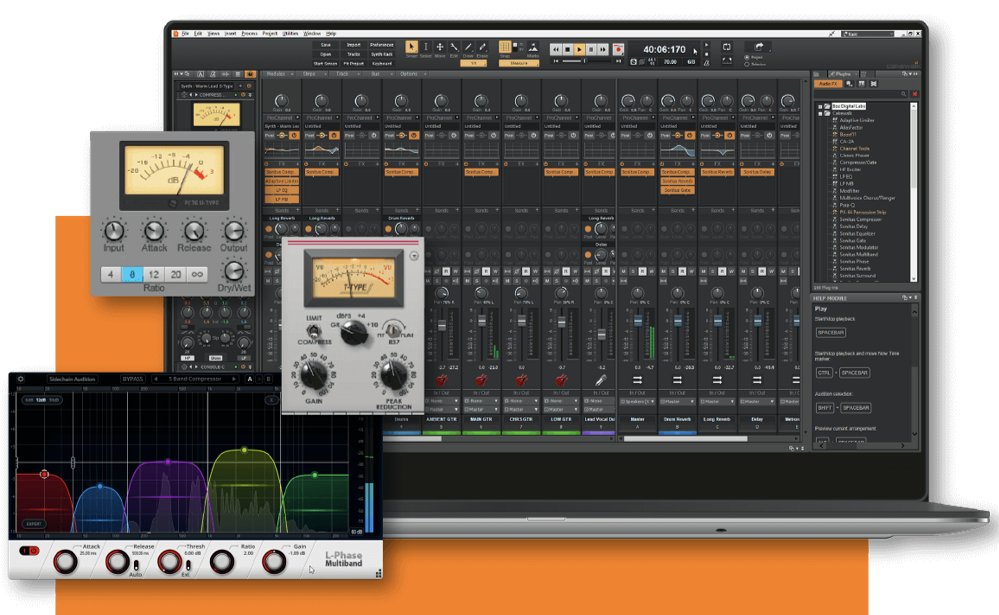Select the infinity ratio on U-Type compressor
This screenshot has width=999, height=615.
click(x=198, y=274)
